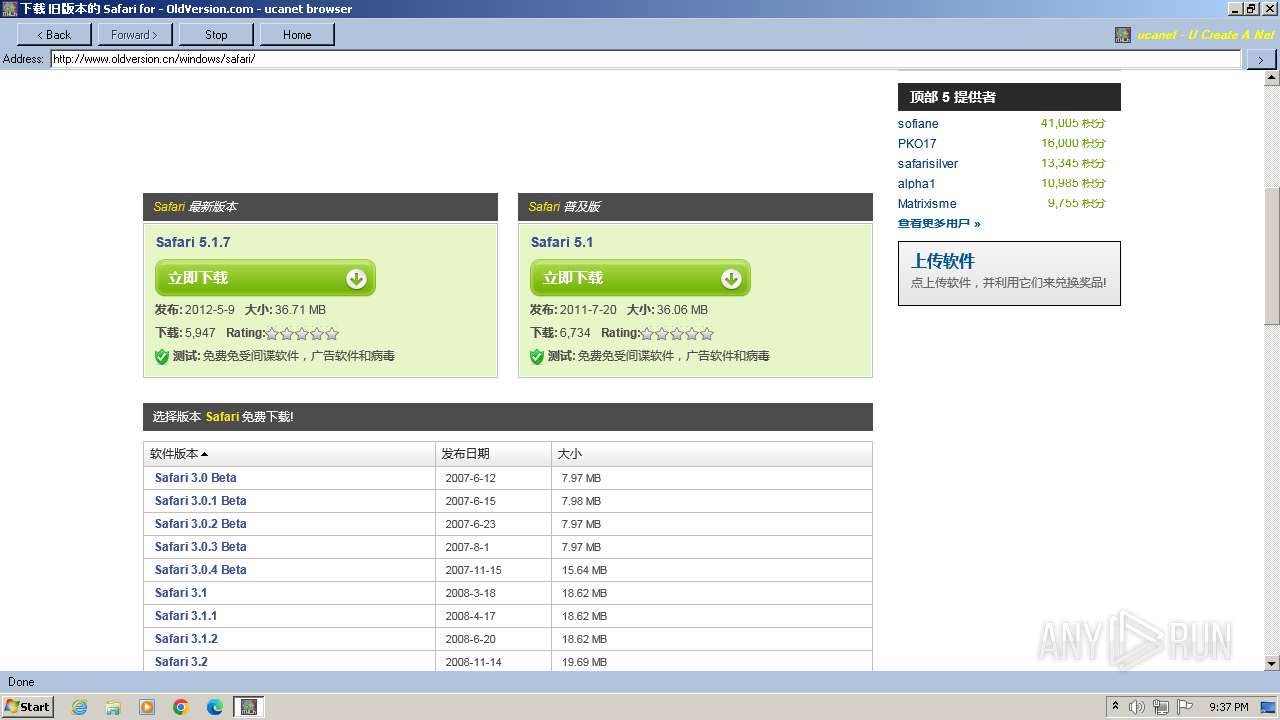This screenshot has width=1280, height=720.
Task: Click the Action Center flag icon
Action: (x=1184, y=707)
